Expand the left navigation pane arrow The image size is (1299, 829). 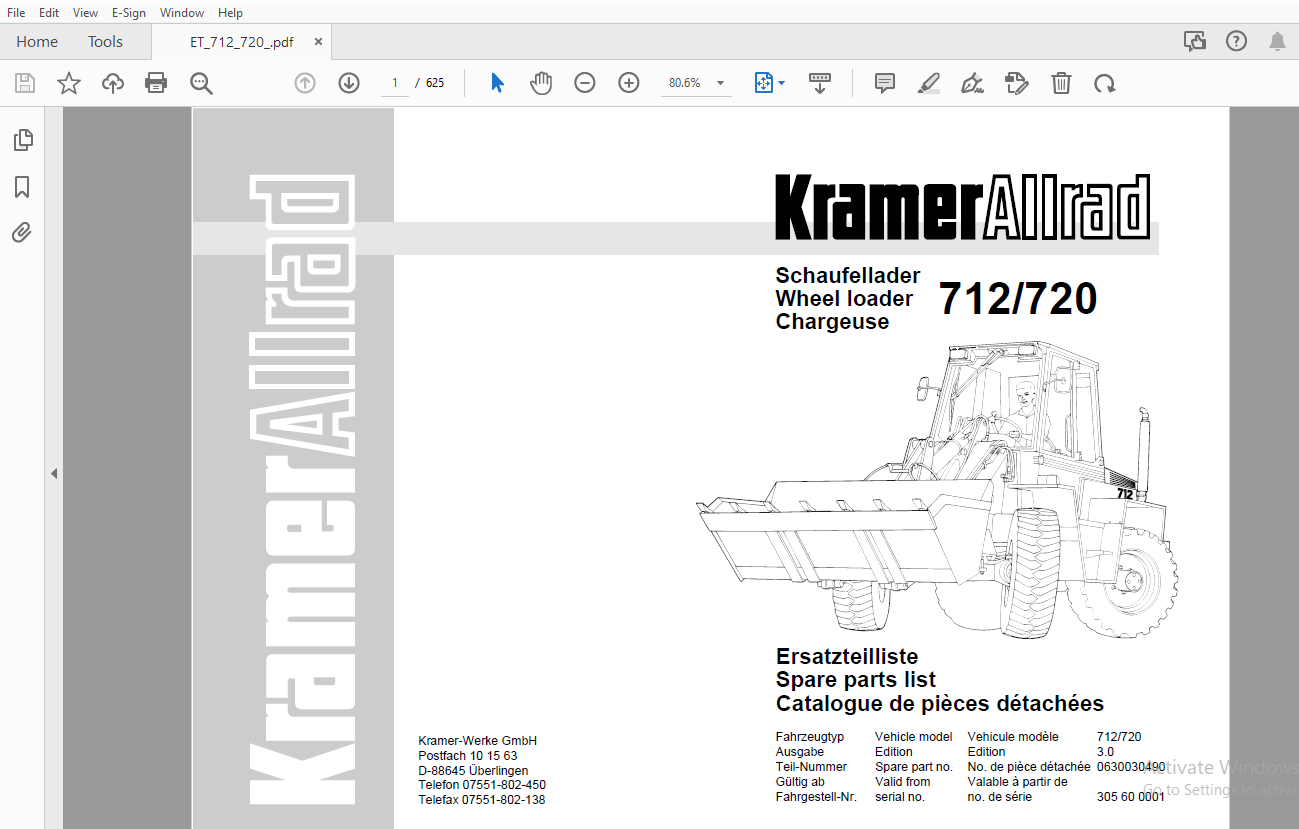pyautogui.click(x=54, y=473)
